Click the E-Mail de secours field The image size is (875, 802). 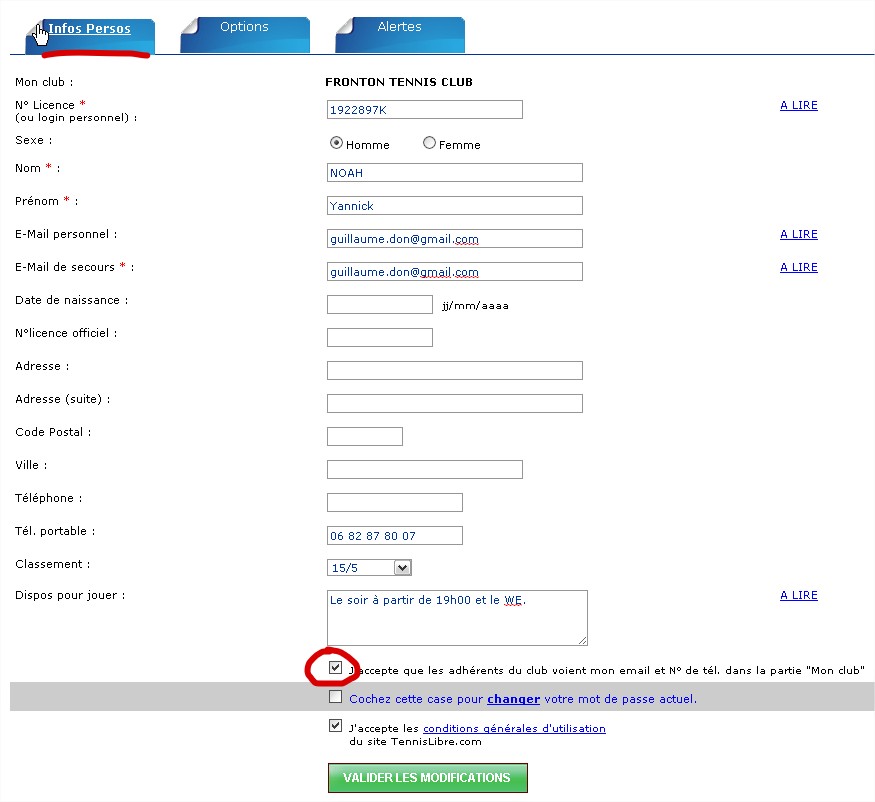[x=455, y=272]
